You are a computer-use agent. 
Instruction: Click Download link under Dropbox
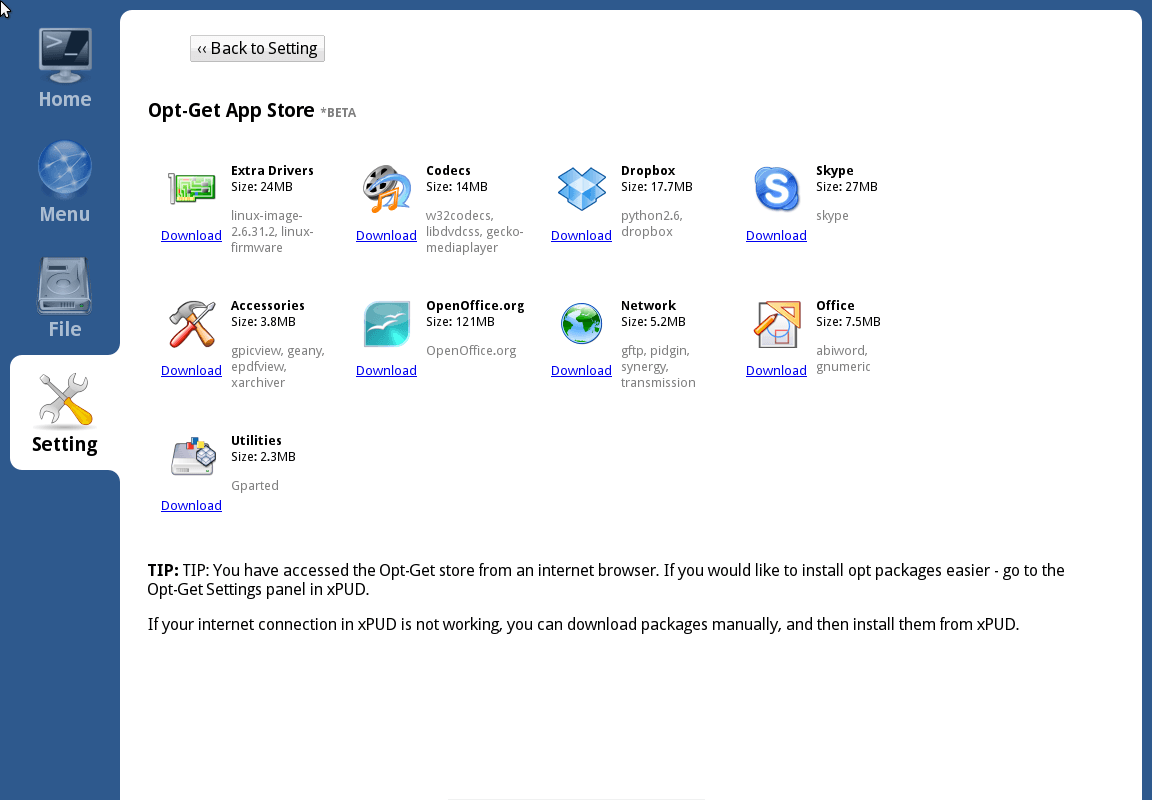(x=581, y=236)
